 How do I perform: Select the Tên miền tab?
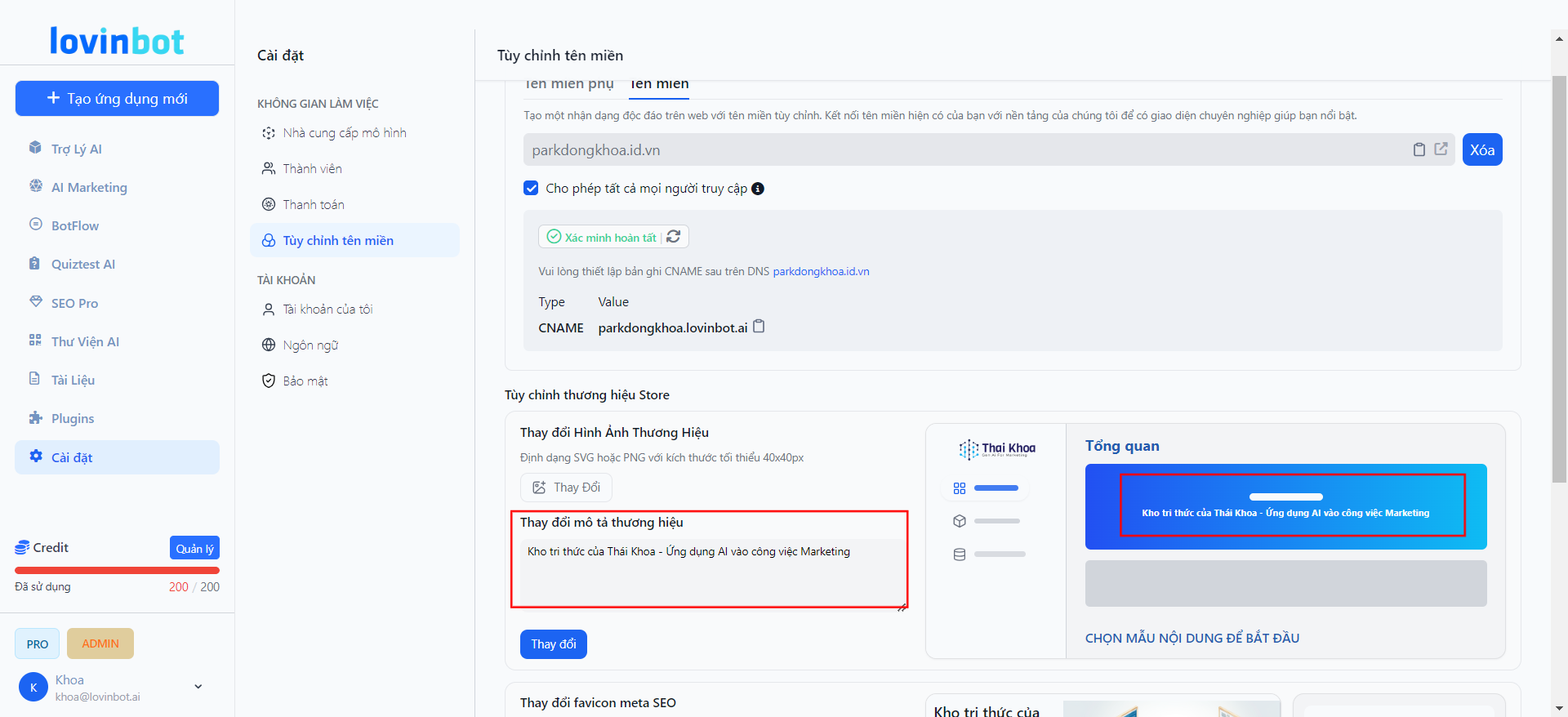(659, 84)
